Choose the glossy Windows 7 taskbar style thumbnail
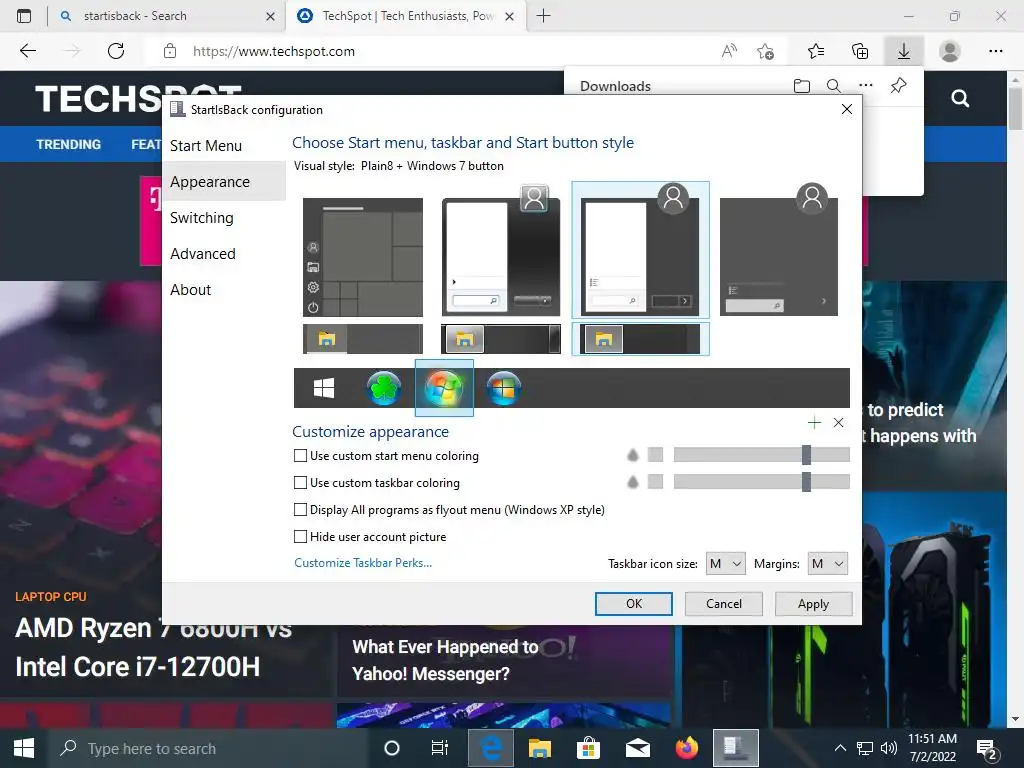Viewport: 1024px width, 768px height. [x=501, y=339]
